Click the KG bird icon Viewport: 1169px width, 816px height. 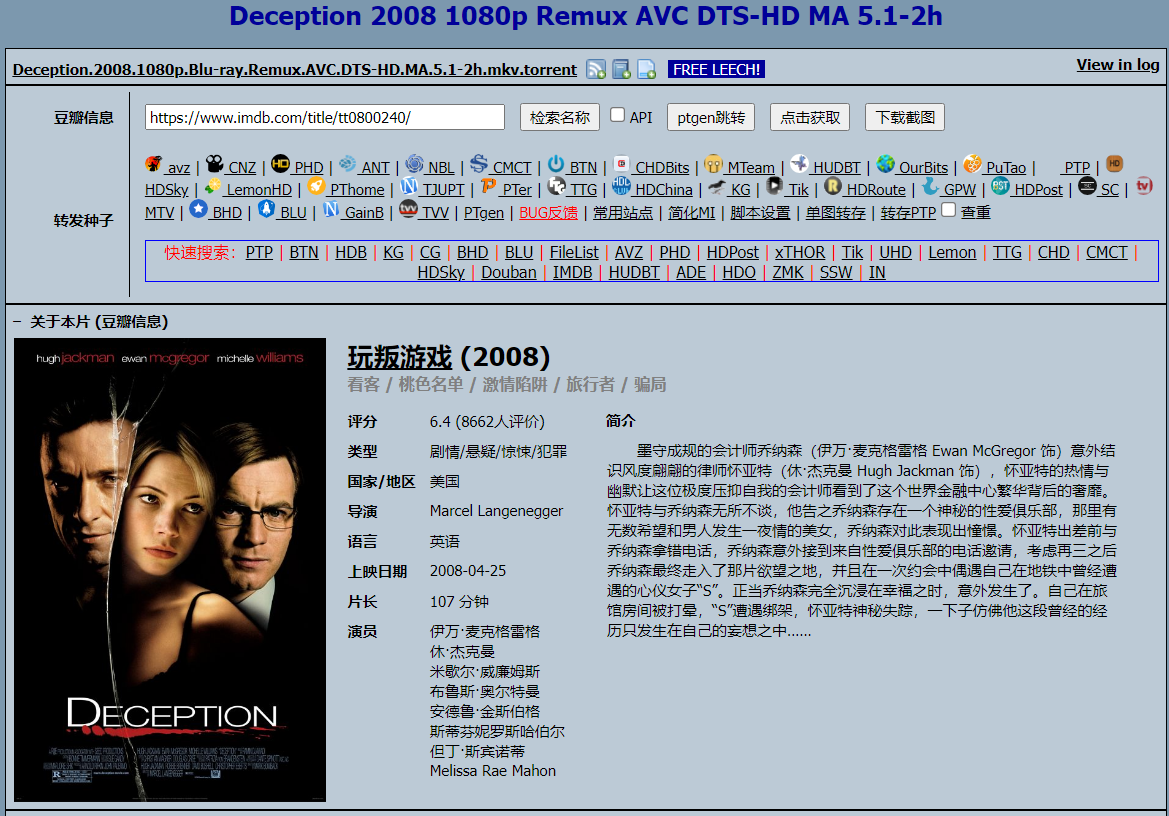point(716,186)
